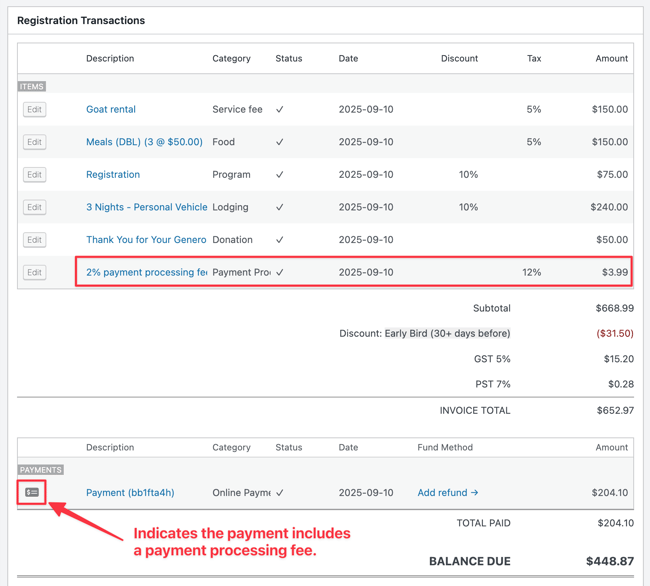Click processing fee amount $3.99
The height and width of the screenshot is (586, 650).
coord(615,272)
